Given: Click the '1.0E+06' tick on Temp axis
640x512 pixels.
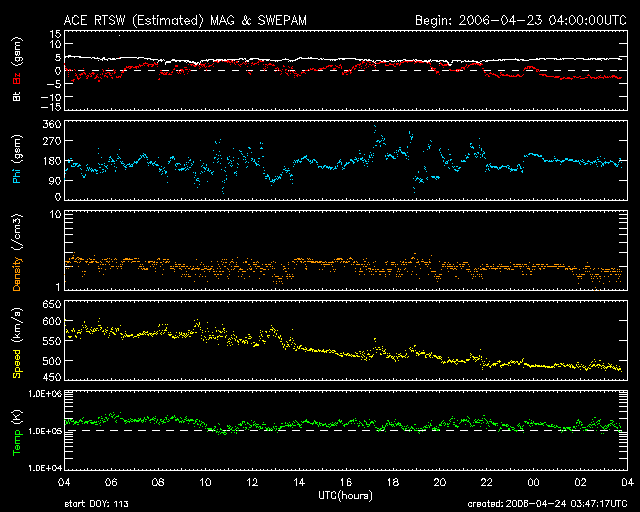Looking at the screenshot, I should point(45,394).
